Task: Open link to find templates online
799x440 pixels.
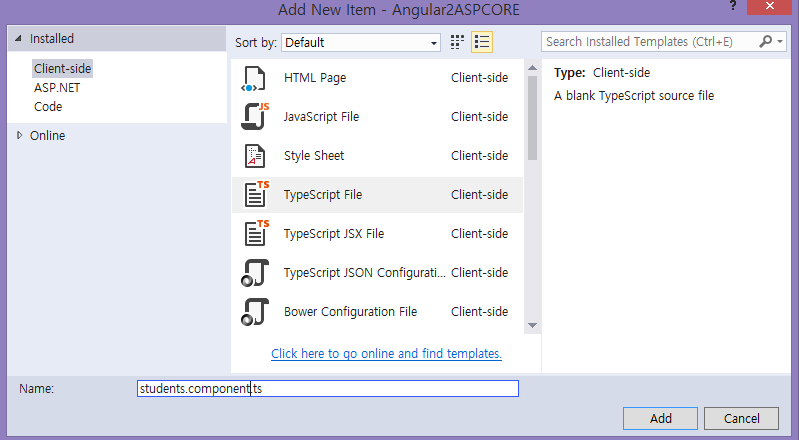Action: click(386, 353)
